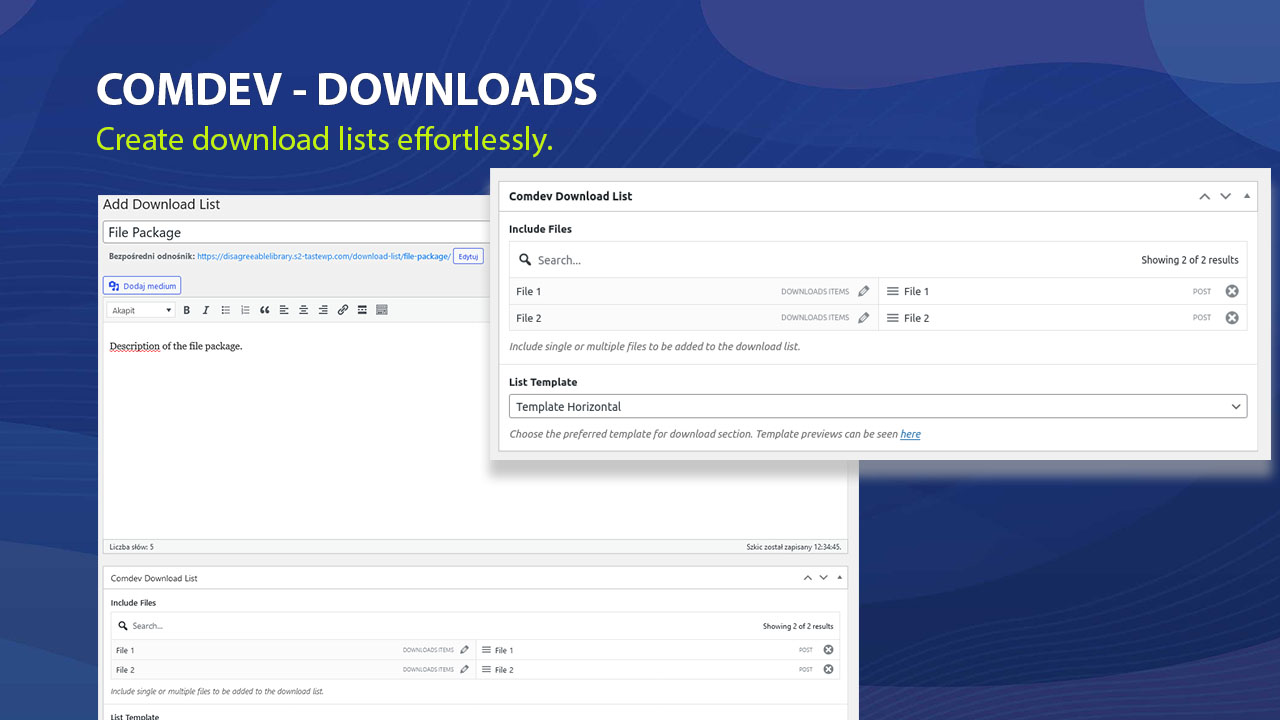
Task: Toggle italic formatting in the editor toolbar
Action: [206, 310]
